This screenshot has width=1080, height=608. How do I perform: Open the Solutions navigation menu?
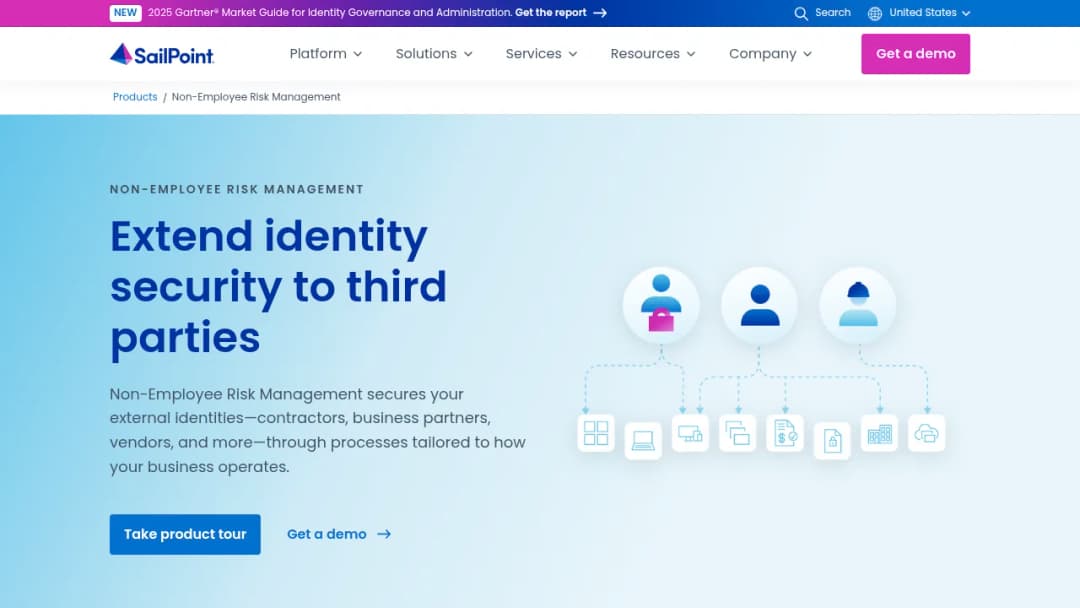pyautogui.click(x=434, y=54)
